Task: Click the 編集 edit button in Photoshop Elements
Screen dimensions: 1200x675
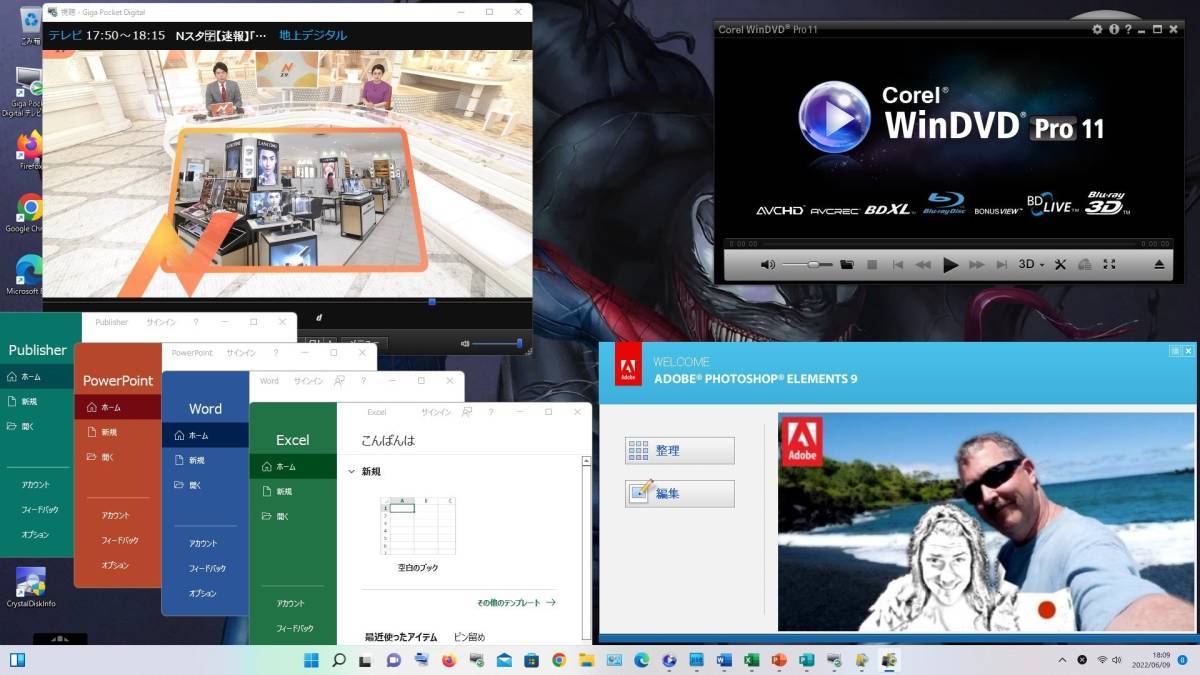Action: [x=680, y=494]
